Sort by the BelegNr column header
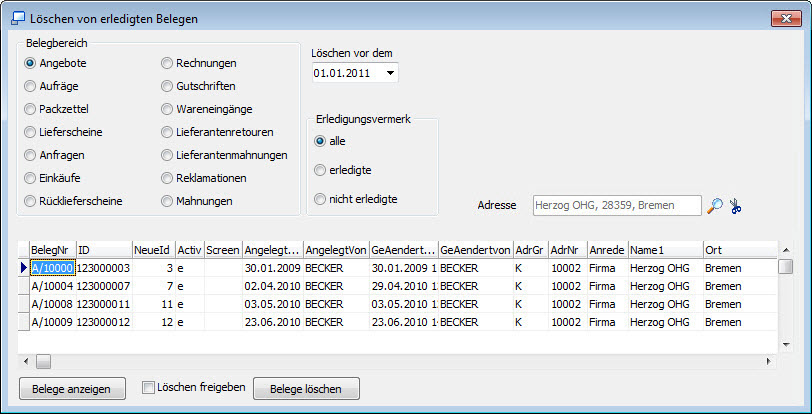 click(x=52, y=249)
